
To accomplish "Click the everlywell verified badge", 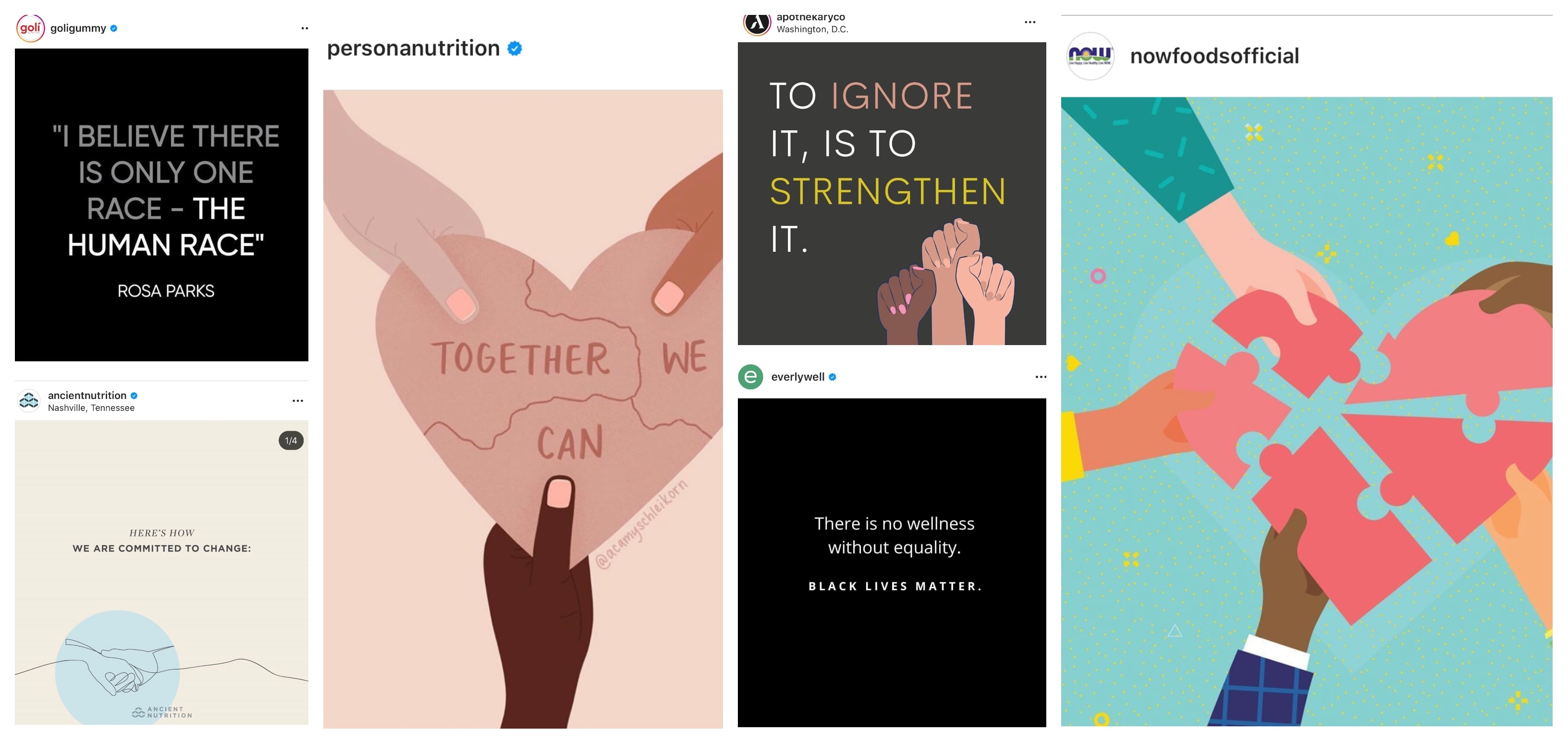I will 833,377.
